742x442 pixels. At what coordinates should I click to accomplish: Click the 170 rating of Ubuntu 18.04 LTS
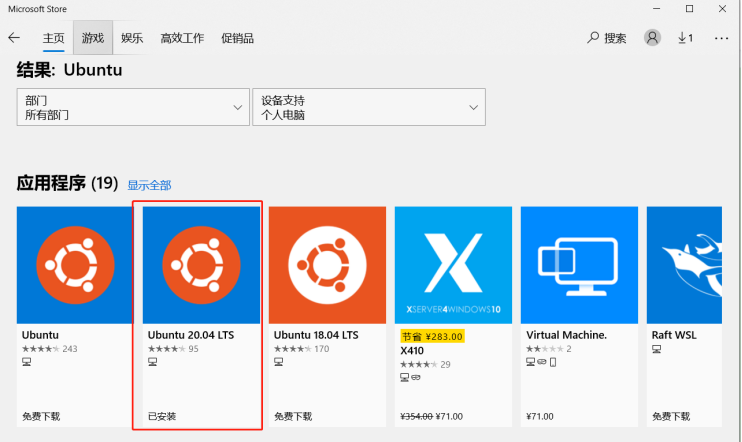(301, 349)
